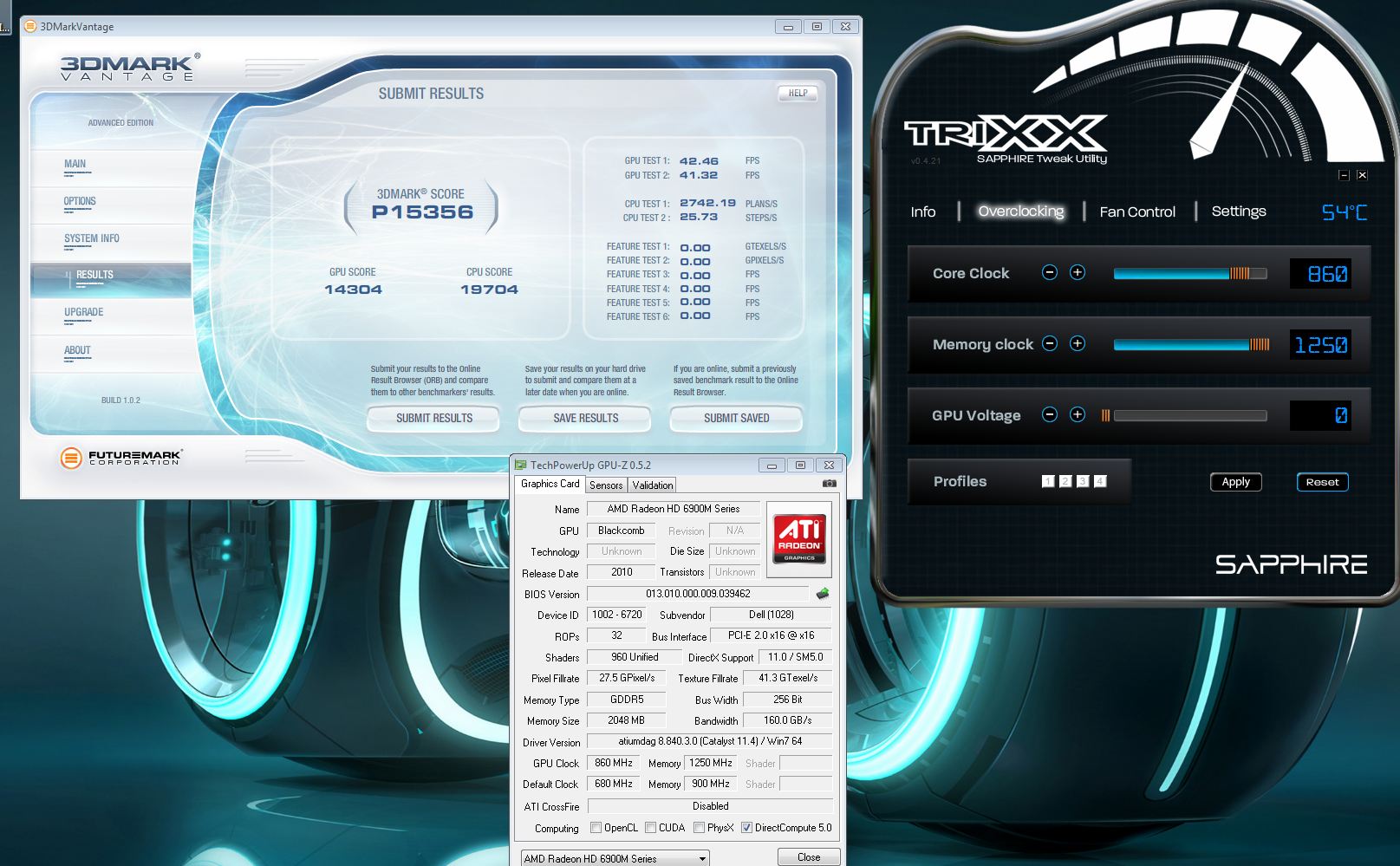Toggle the OpenCL checkbox

[596, 828]
